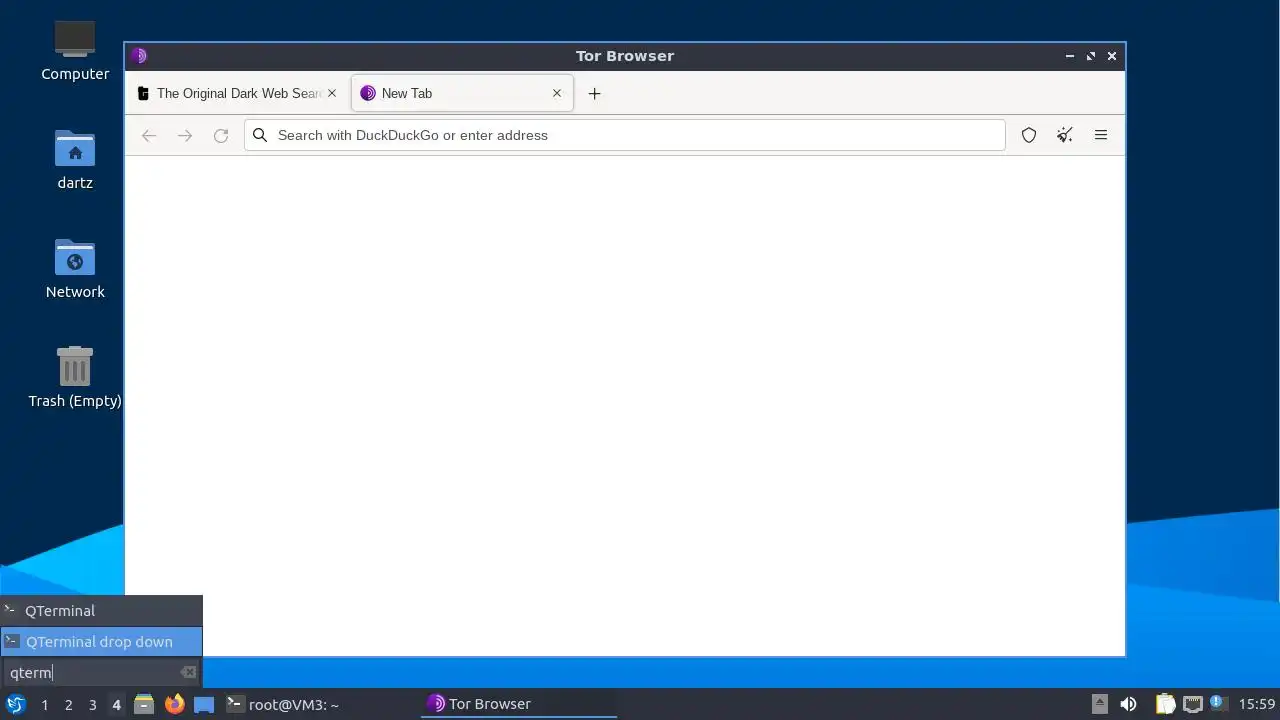Select the dartz home folder icon

pyautogui.click(x=75, y=160)
